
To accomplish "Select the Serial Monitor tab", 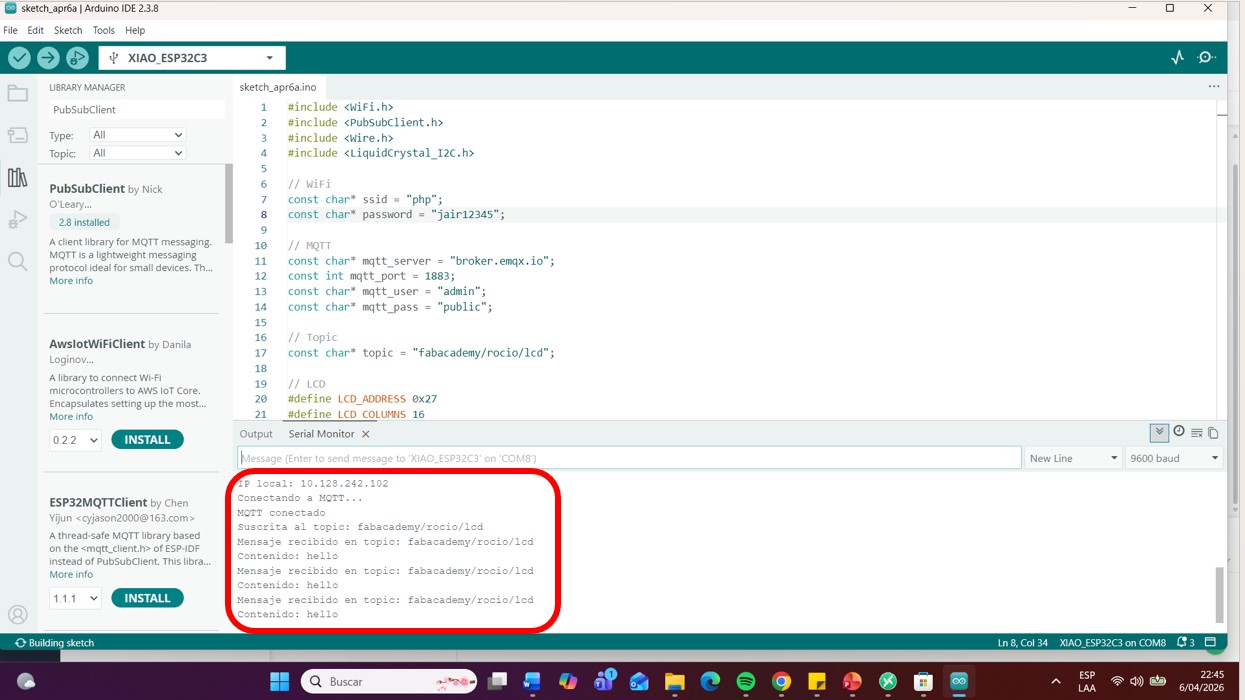I will [321, 434].
